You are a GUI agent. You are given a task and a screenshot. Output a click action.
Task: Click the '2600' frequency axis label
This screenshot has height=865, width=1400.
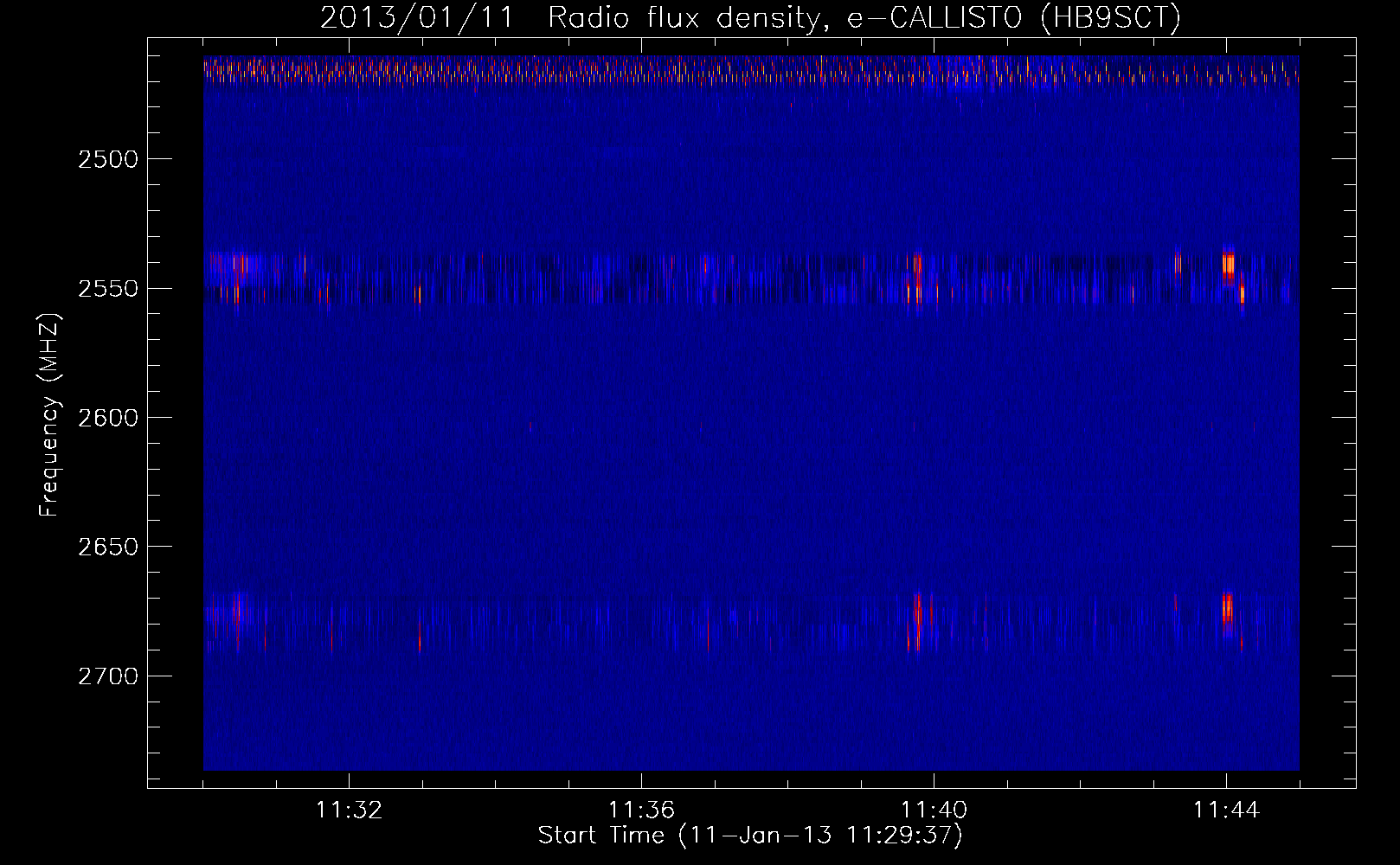(x=108, y=418)
